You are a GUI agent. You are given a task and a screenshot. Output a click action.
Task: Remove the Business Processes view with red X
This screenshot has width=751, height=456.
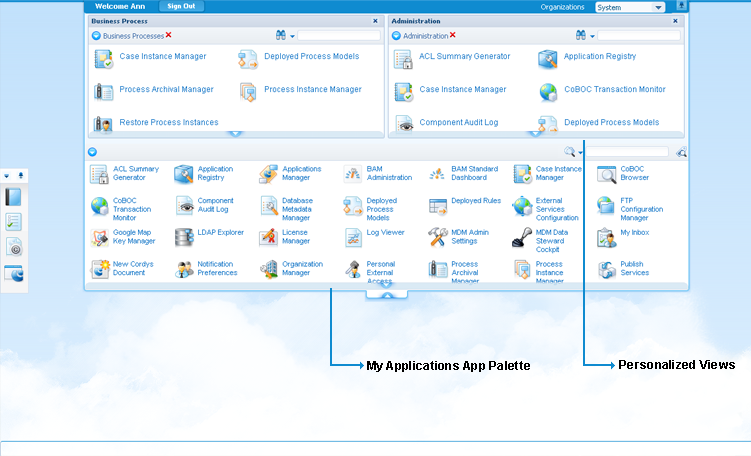pyautogui.click(x=169, y=35)
